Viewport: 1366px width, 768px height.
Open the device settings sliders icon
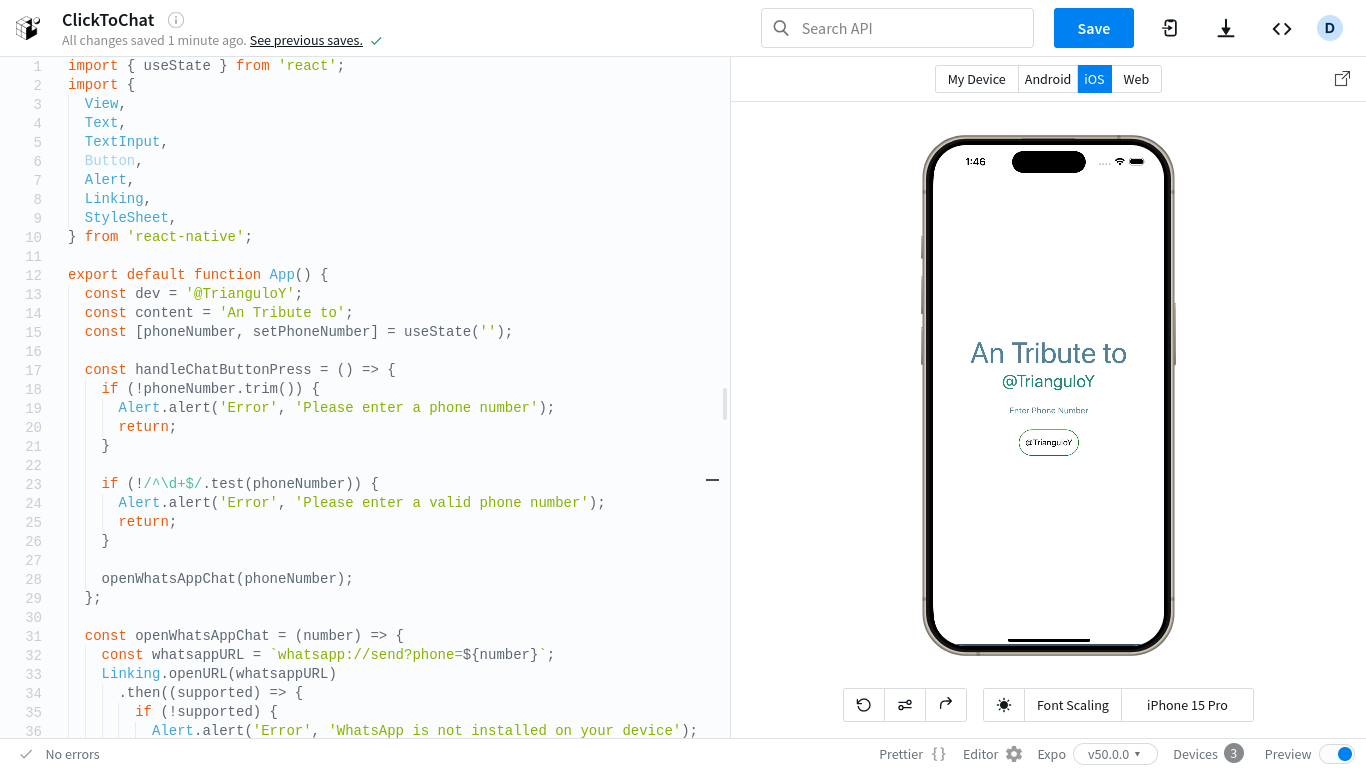(x=905, y=705)
